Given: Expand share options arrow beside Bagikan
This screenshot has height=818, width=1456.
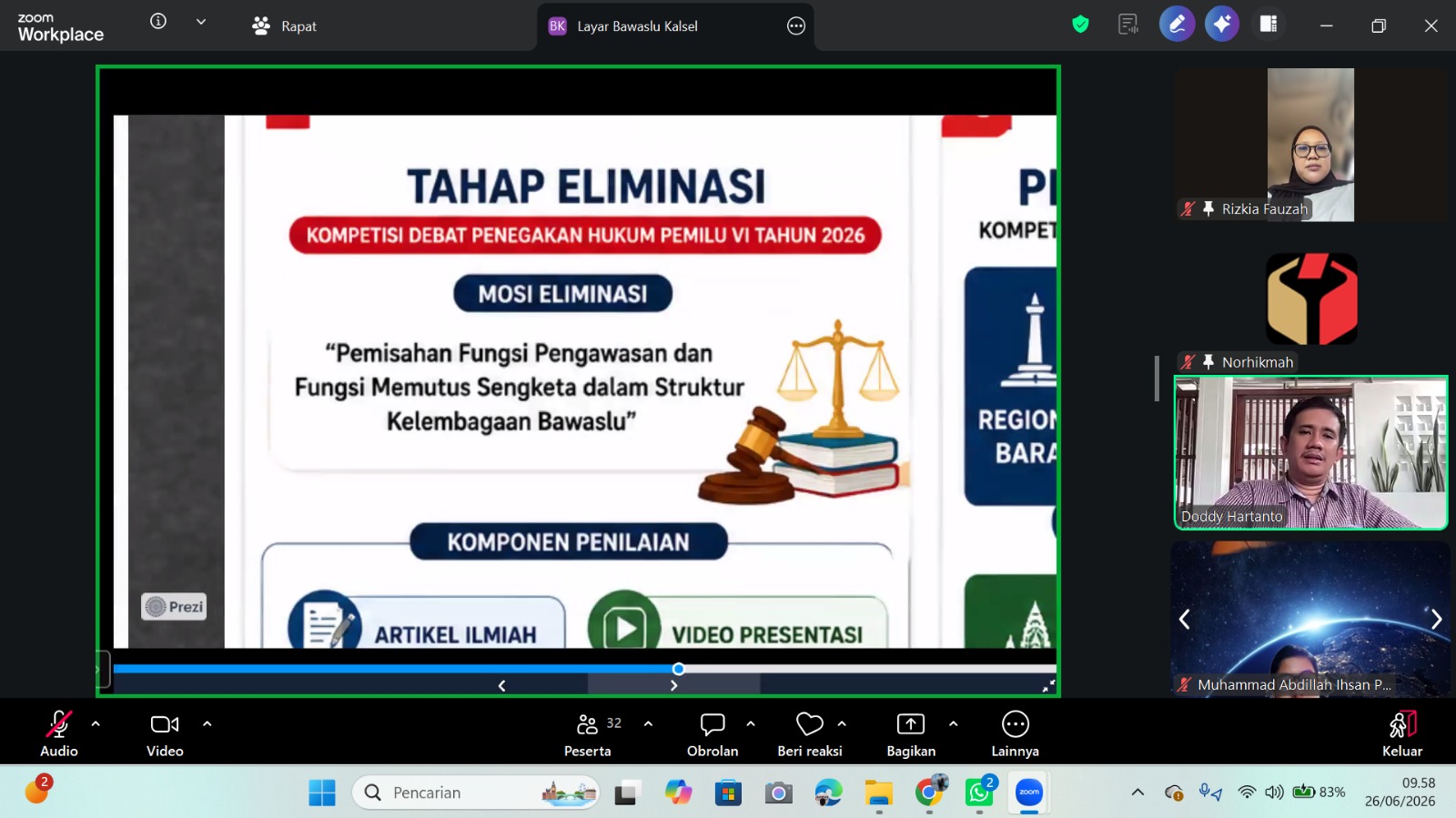Looking at the screenshot, I should 953,724.
